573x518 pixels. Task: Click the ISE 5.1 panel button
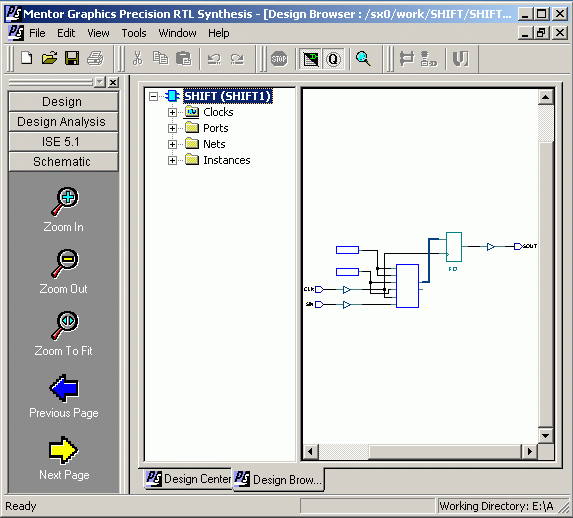(x=63, y=142)
